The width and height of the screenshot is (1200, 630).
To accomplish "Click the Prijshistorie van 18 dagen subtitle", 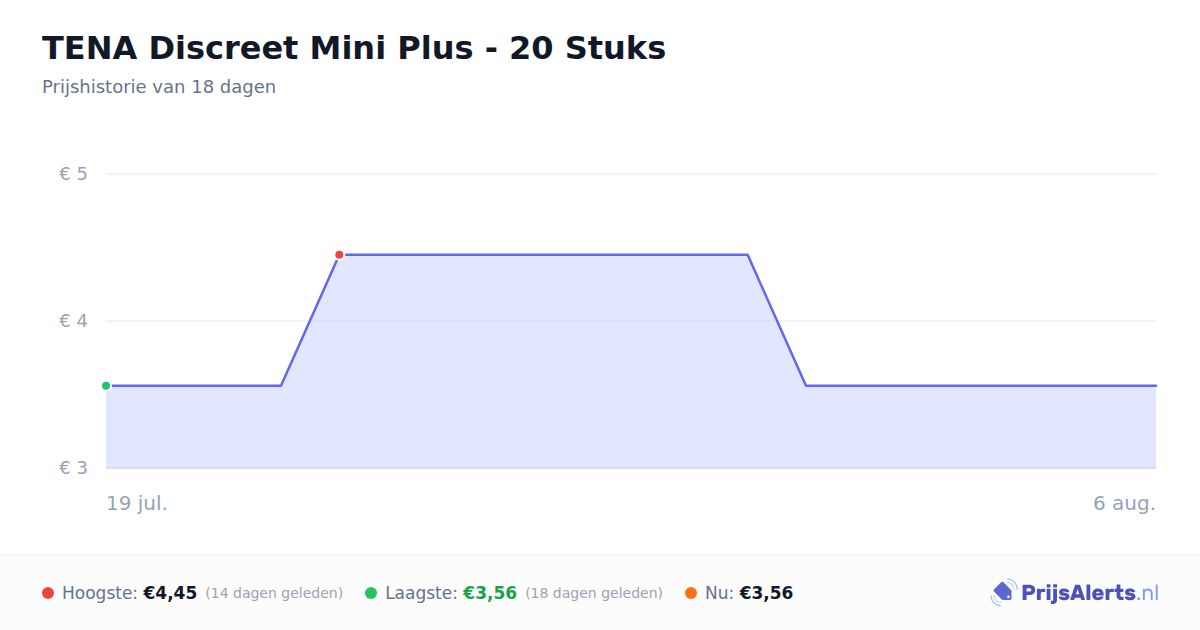I will click(159, 87).
